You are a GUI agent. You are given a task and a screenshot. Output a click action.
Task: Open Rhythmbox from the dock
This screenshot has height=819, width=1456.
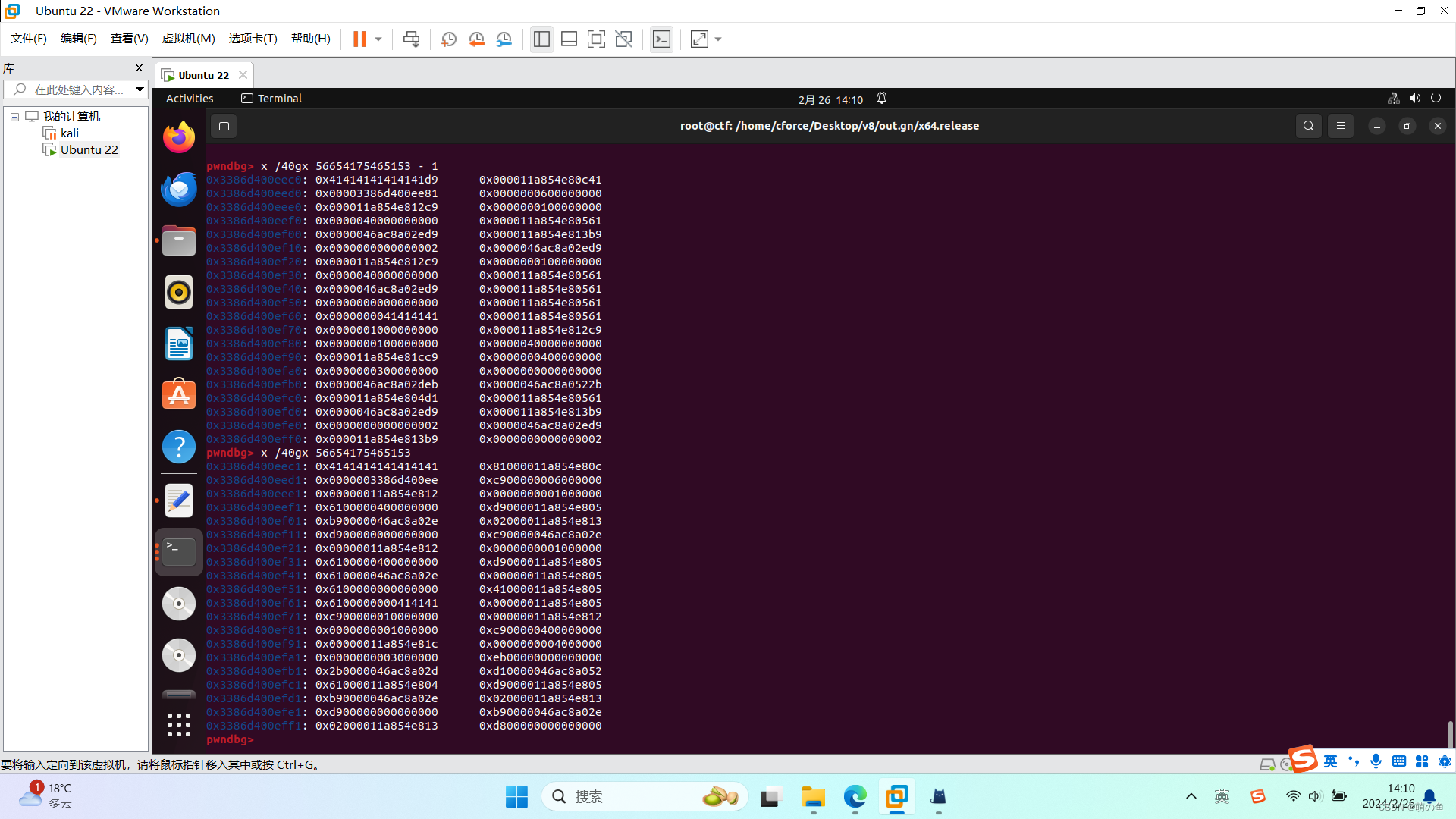[x=179, y=292]
